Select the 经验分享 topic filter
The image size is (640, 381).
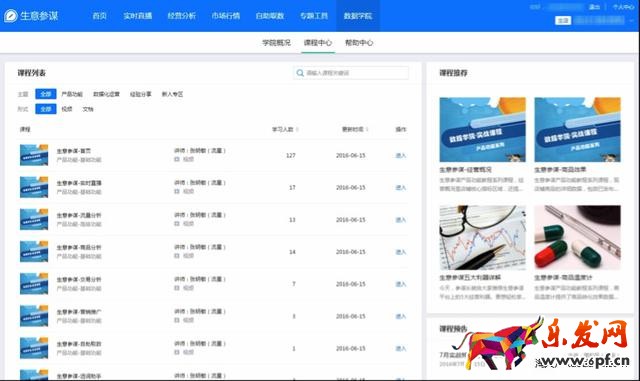140,94
